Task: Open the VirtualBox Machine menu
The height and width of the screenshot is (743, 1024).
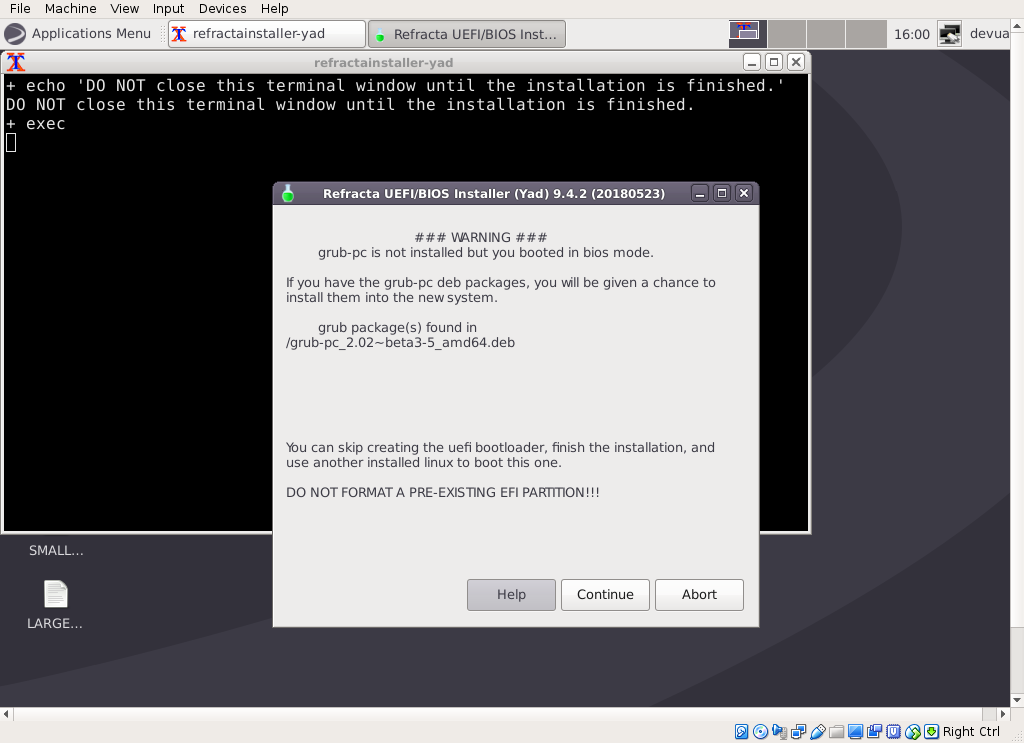Action: point(70,8)
